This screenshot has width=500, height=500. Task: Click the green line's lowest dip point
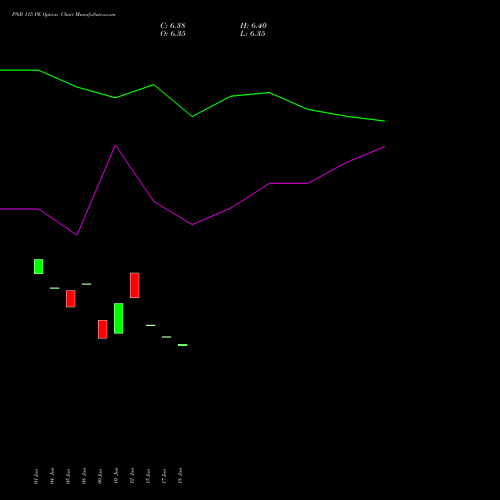pyautogui.click(x=192, y=117)
